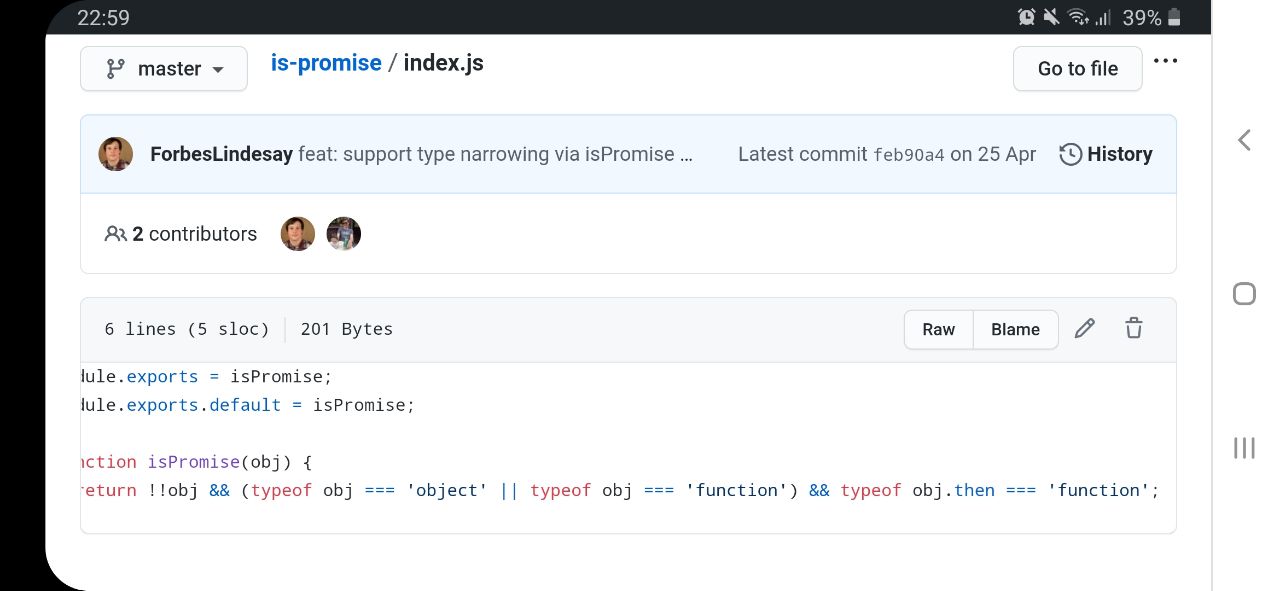Screen dimensions: 1280x591
Task: Tap the 22:59 clock in status bar
Action: tap(103, 18)
